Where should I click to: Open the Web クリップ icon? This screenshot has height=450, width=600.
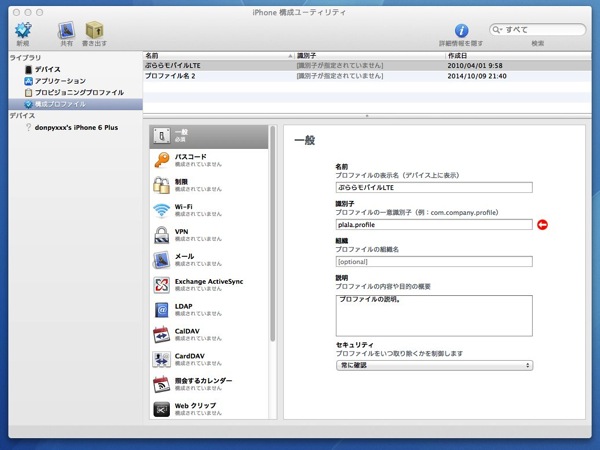162,409
